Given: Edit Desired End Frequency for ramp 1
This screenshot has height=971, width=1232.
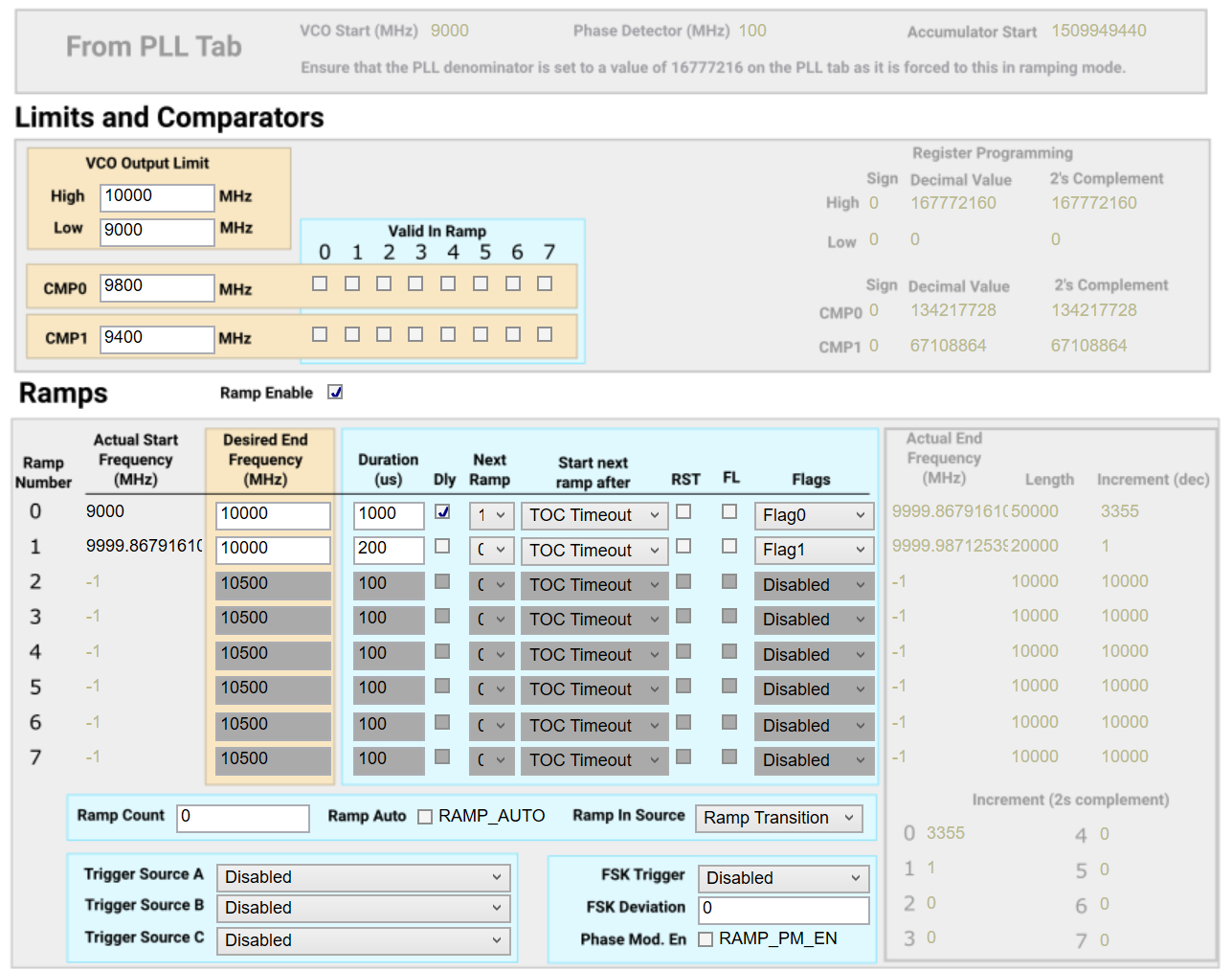Looking at the screenshot, I should tap(273, 550).
